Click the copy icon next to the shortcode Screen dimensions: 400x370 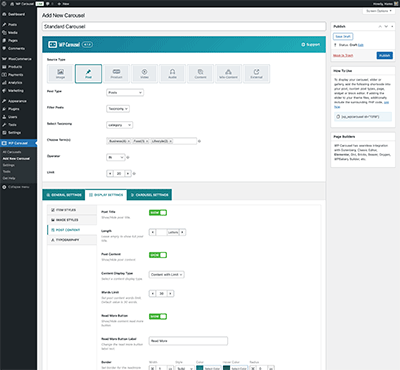coord(338,117)
